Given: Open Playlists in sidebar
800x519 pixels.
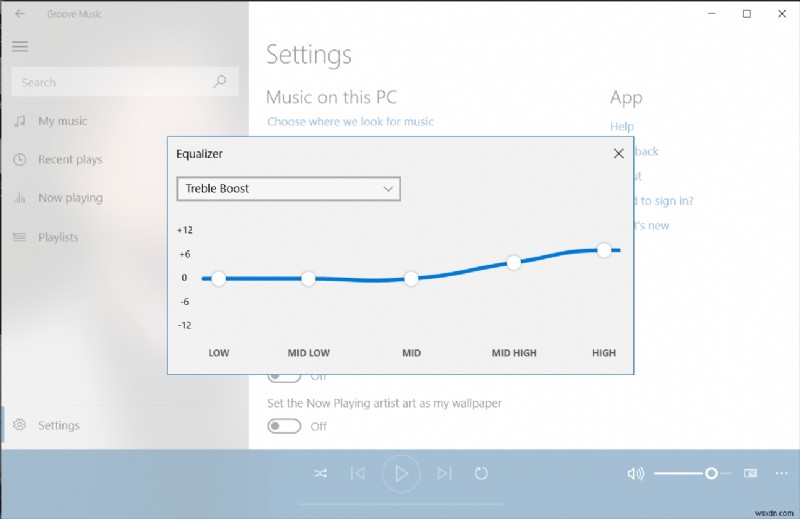Looking at the screenshot, I should coord(58,237).
